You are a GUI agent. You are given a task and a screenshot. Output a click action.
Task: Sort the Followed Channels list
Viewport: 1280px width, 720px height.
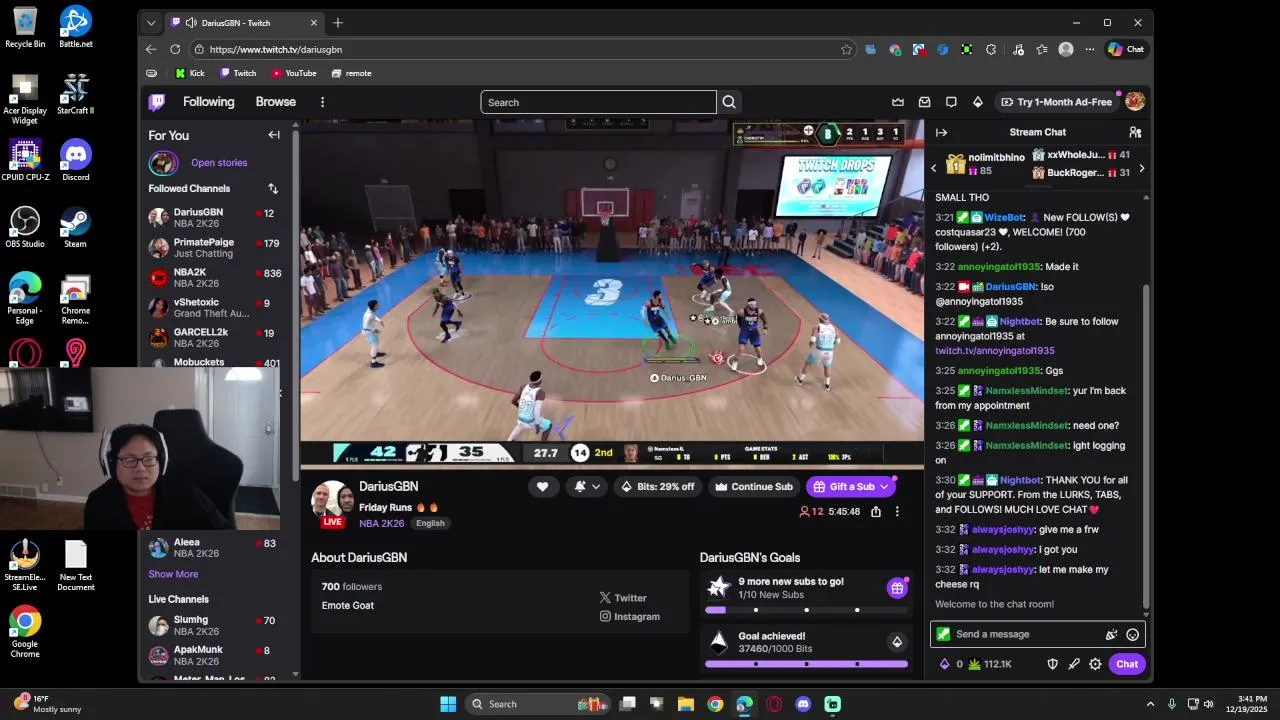point(273,188)
